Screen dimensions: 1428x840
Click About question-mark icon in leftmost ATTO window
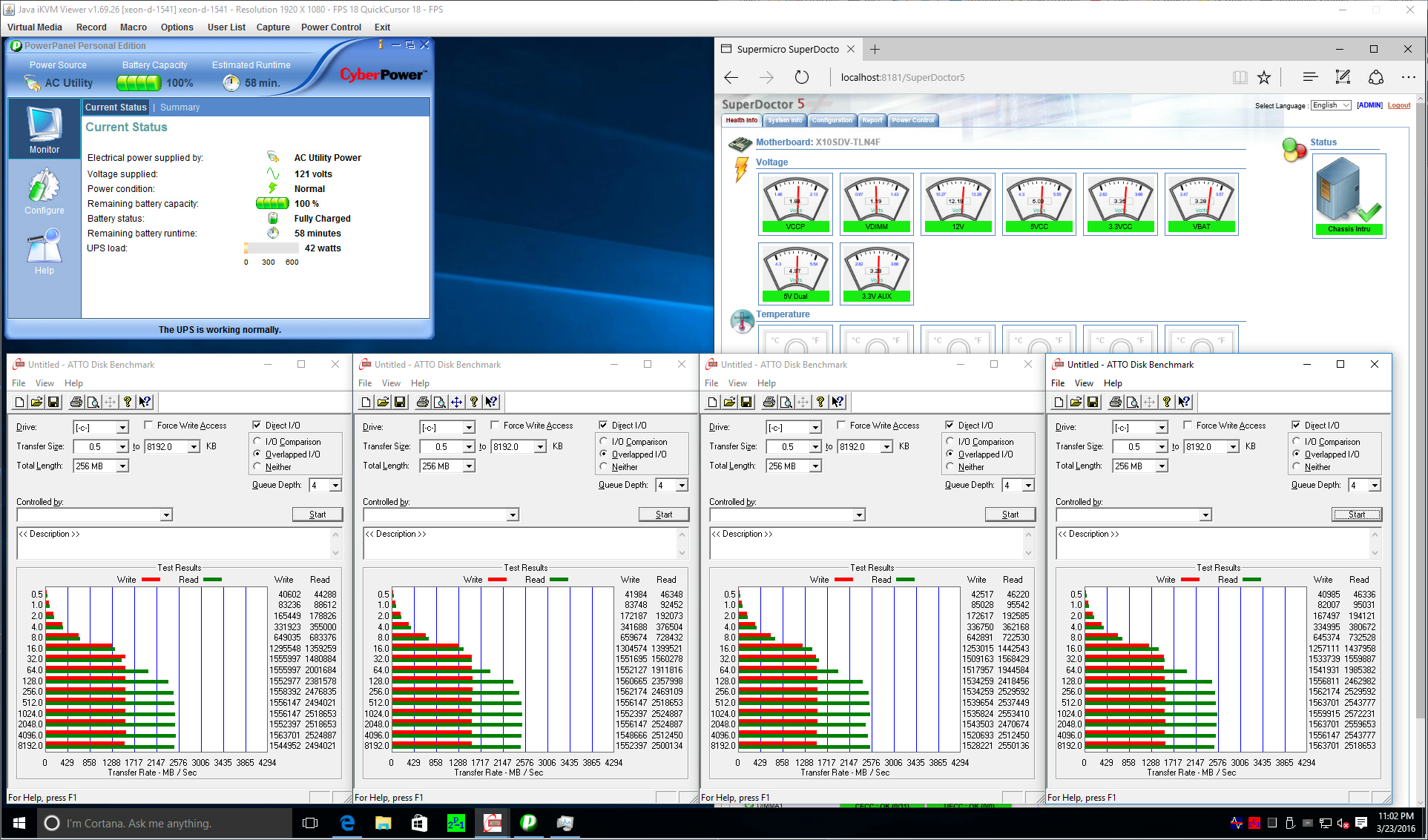(x=128, y=402)
